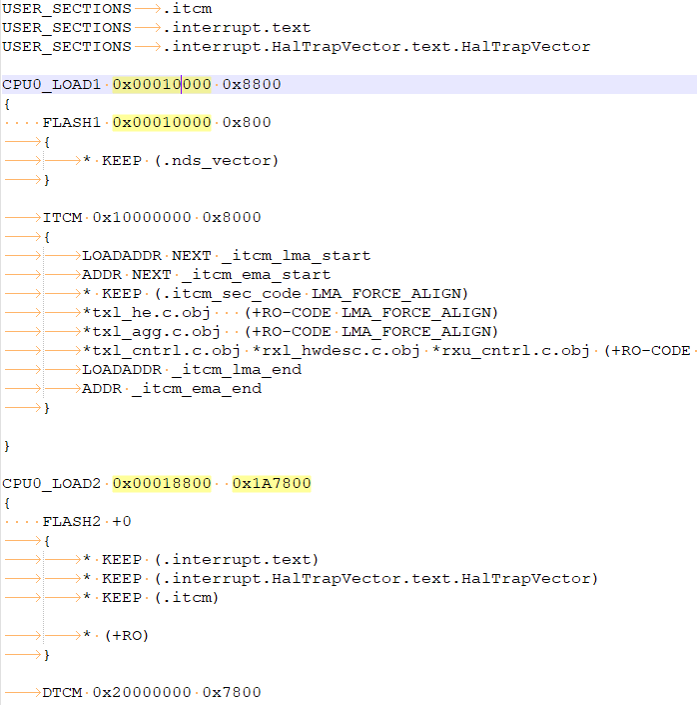The height and width of the screenshot is (705, 697).
Task: Click highlighted 0x00010000 on the CPU0_LOAD1 line
Action: click(x=162, y=85)
